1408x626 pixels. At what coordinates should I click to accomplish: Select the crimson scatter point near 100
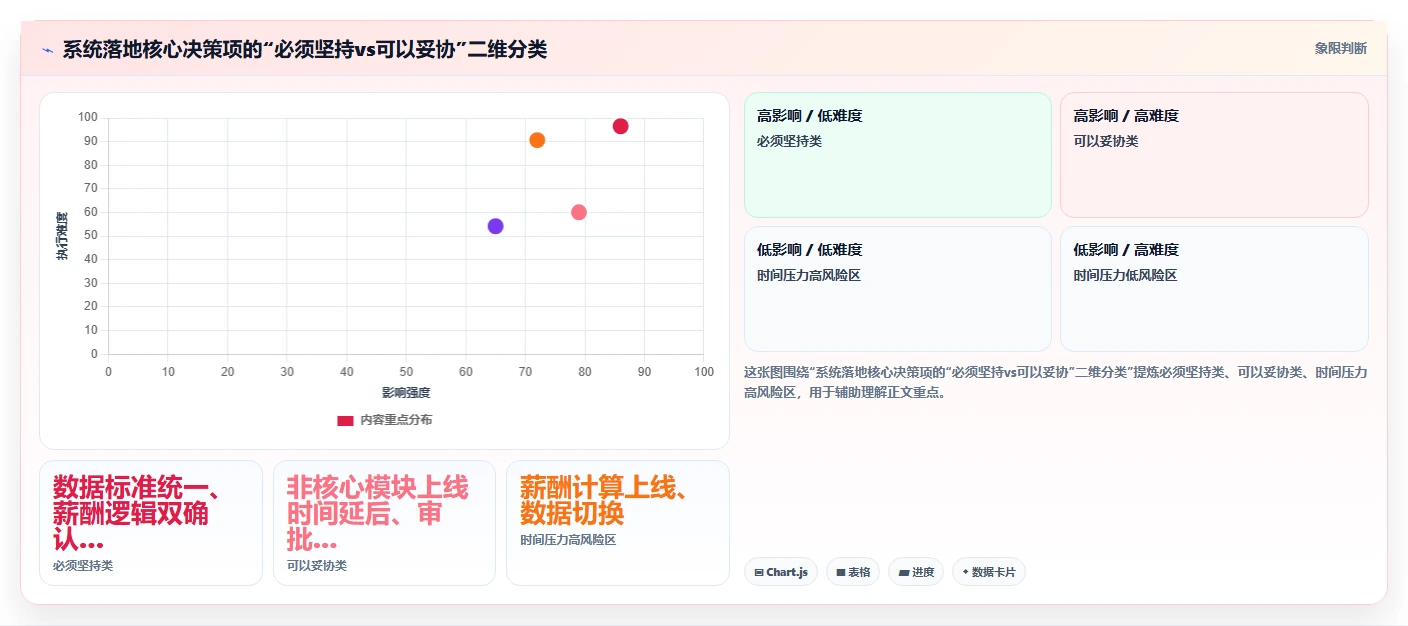click(x=620, y=126)
